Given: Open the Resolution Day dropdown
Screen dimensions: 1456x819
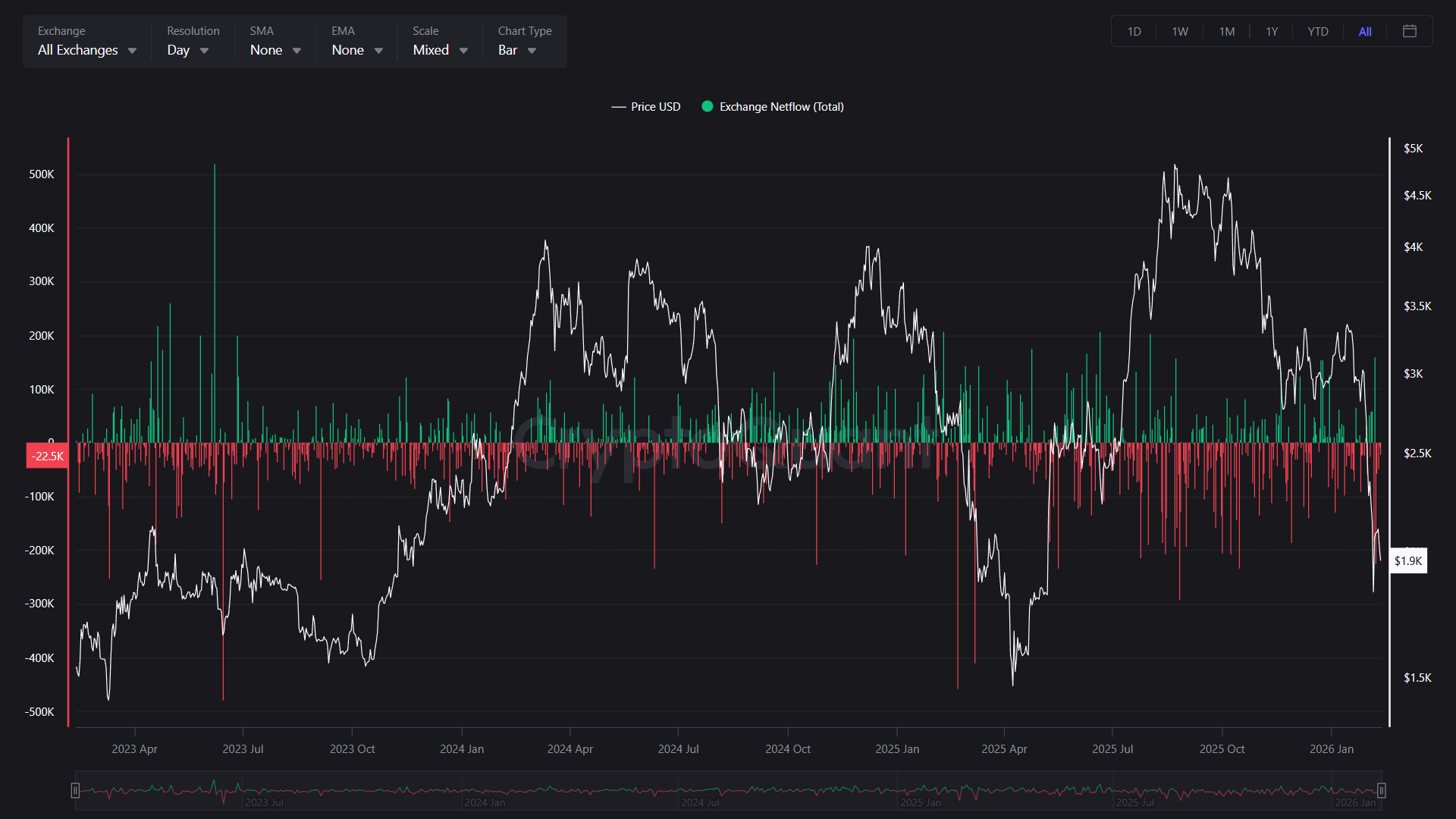Looking at the screenshot, I should 179,50.
